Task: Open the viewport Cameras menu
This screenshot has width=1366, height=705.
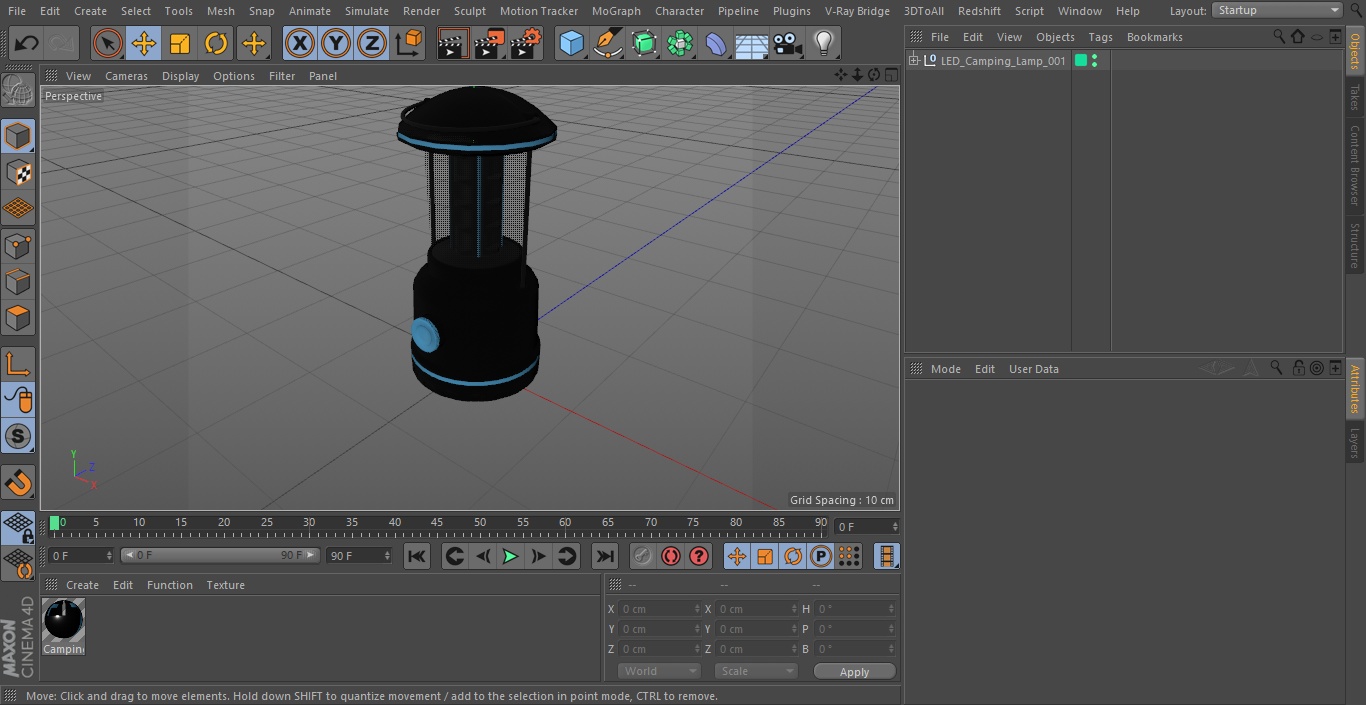Action: pos(126,76)
